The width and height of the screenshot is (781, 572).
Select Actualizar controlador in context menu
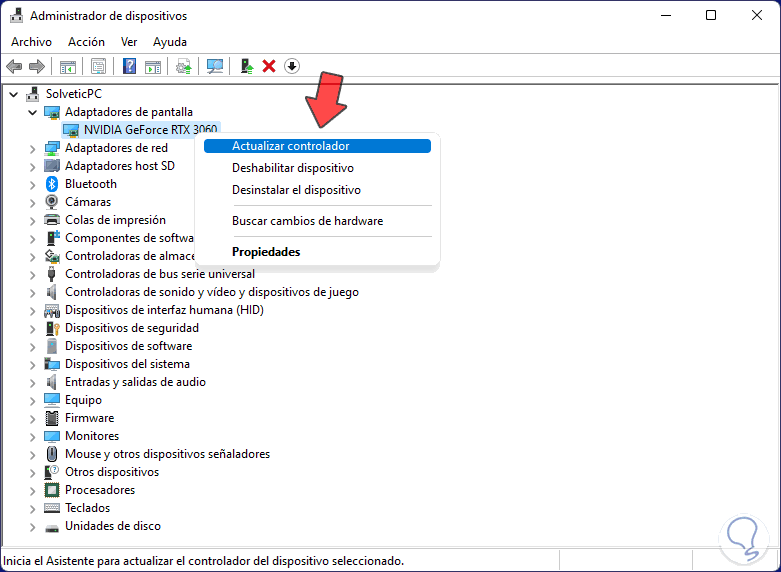[317, 146]
